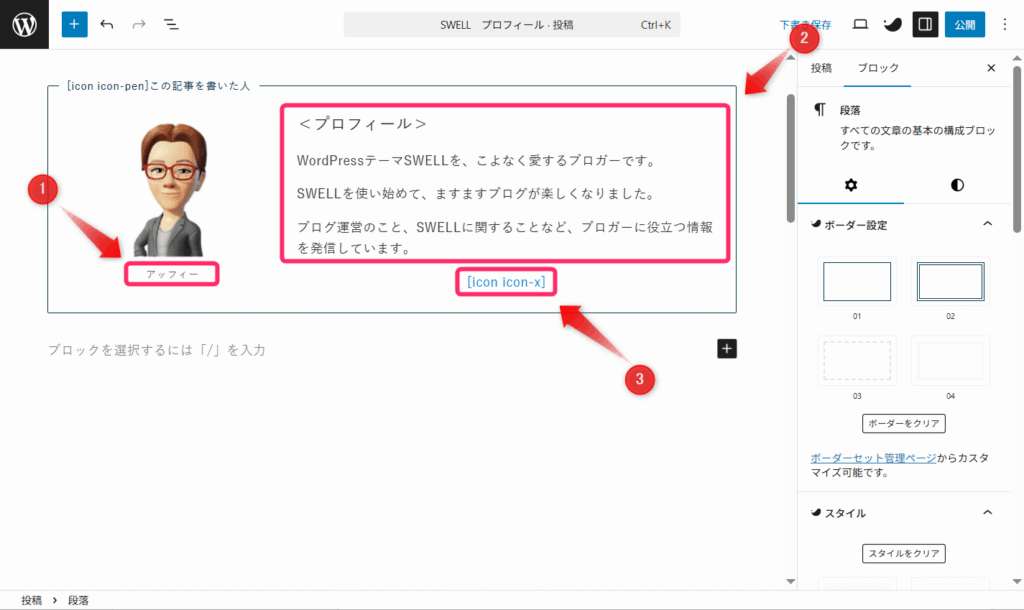Open the gear settings tab
This screenshot has height=610, width=1024.
coord(851,185)
